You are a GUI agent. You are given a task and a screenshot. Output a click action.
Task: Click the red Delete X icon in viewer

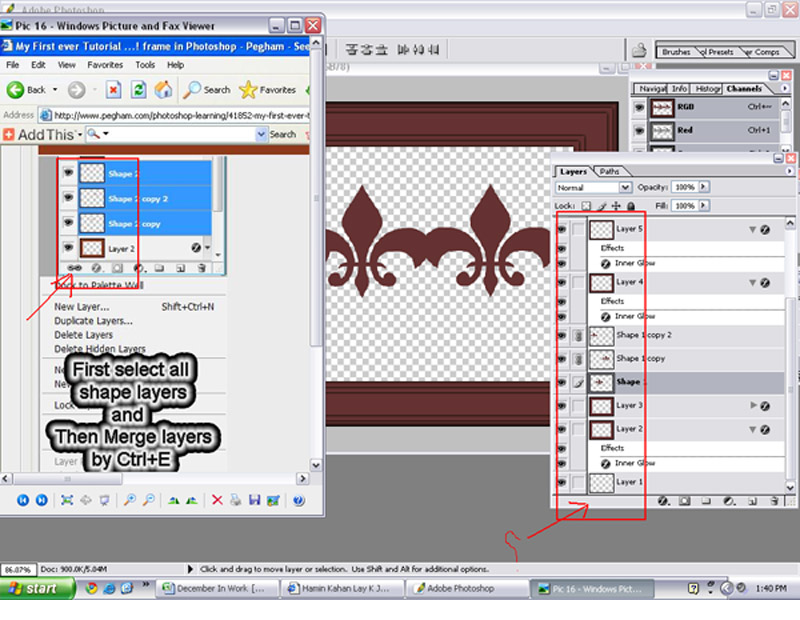click(217, 500)
